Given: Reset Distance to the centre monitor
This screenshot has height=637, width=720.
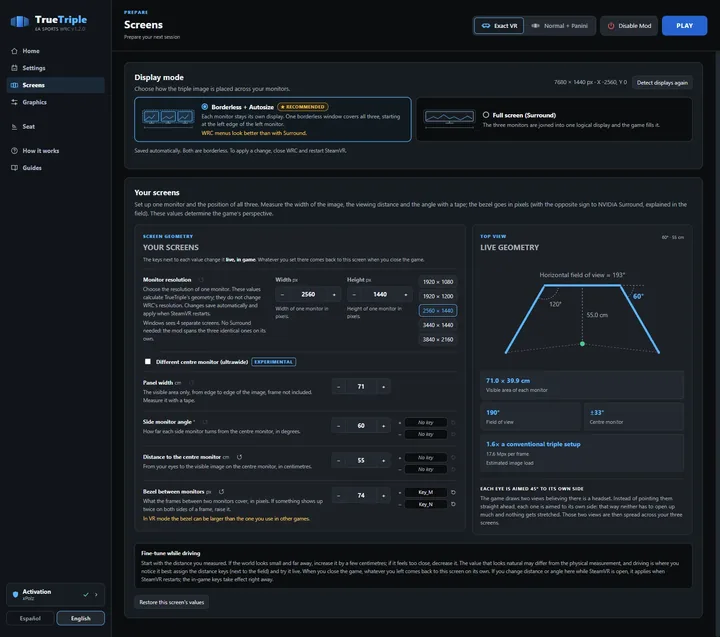Looking at the screenshot, I should point(239,457).
